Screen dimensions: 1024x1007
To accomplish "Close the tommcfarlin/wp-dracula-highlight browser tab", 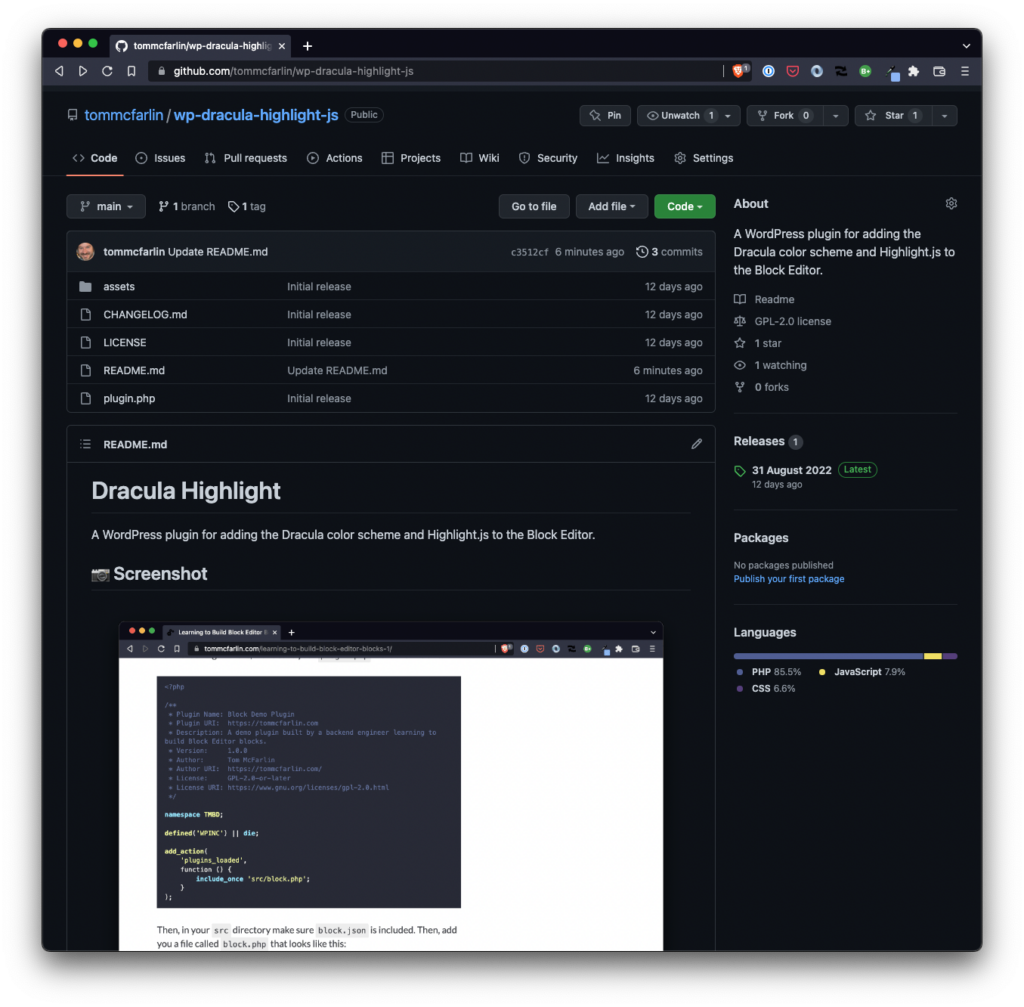I will pos(281,46).
